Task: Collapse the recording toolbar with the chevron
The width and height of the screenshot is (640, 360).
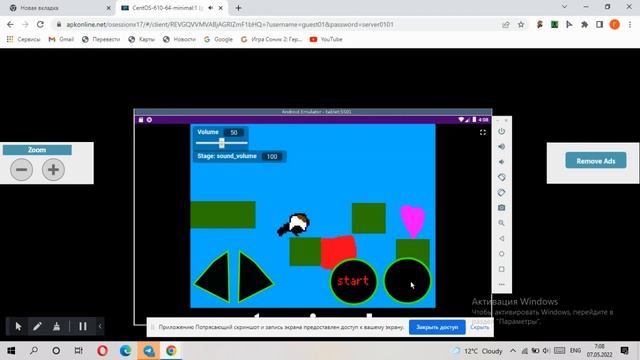Action: [x=100, y=326]
